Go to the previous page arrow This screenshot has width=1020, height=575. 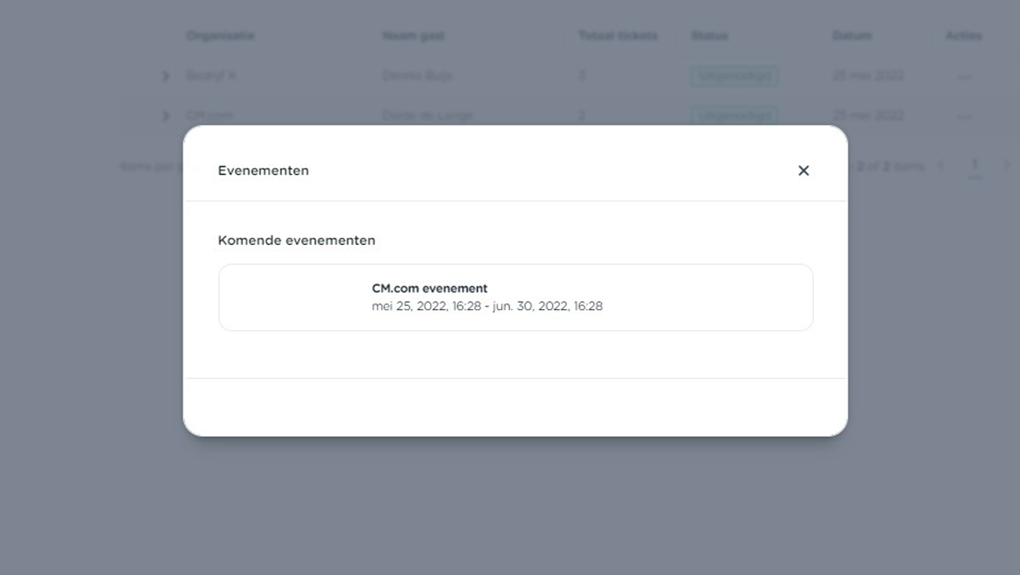click(941, 166)
